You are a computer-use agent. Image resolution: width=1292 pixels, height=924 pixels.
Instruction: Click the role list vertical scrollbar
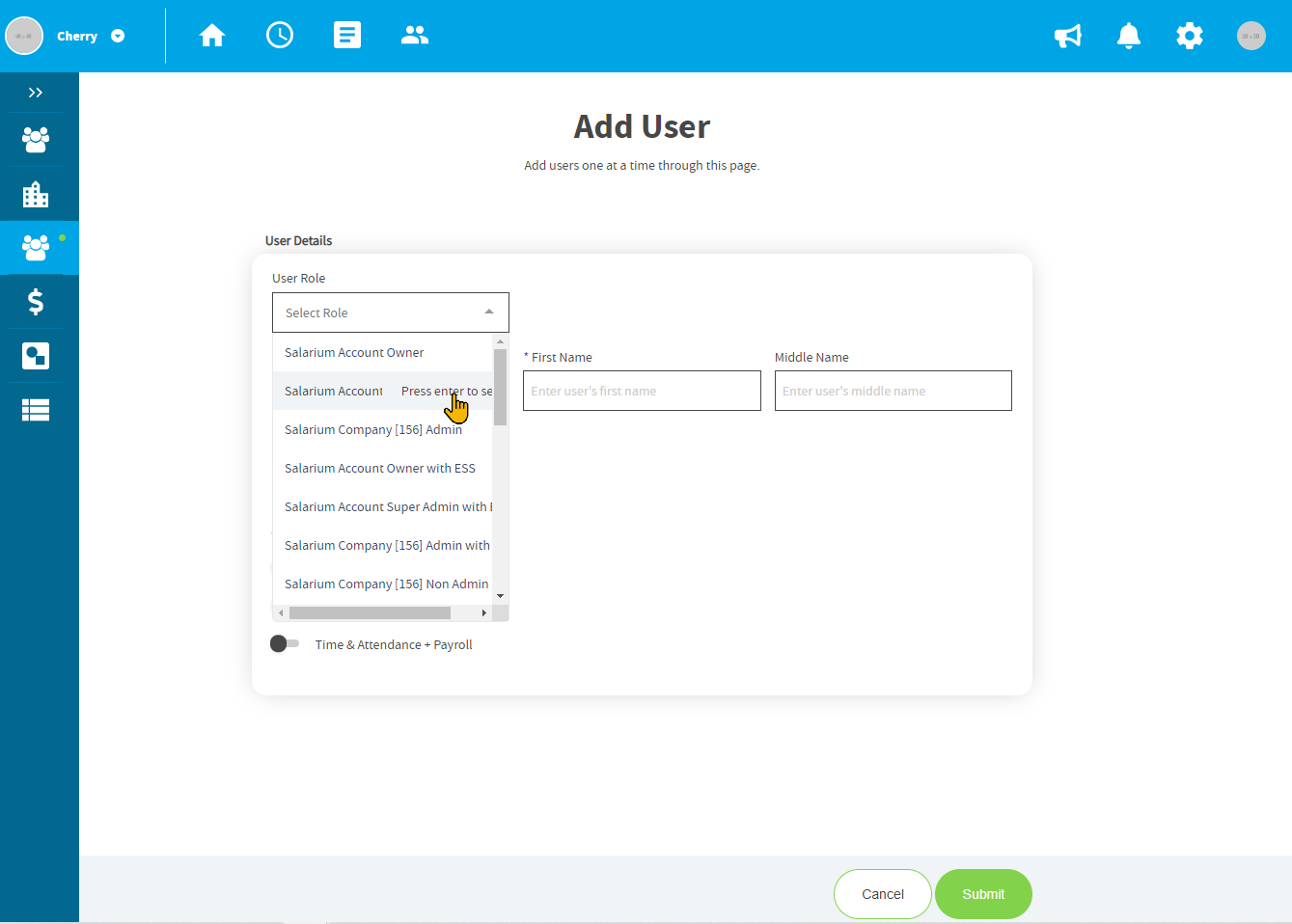point(500,387)
